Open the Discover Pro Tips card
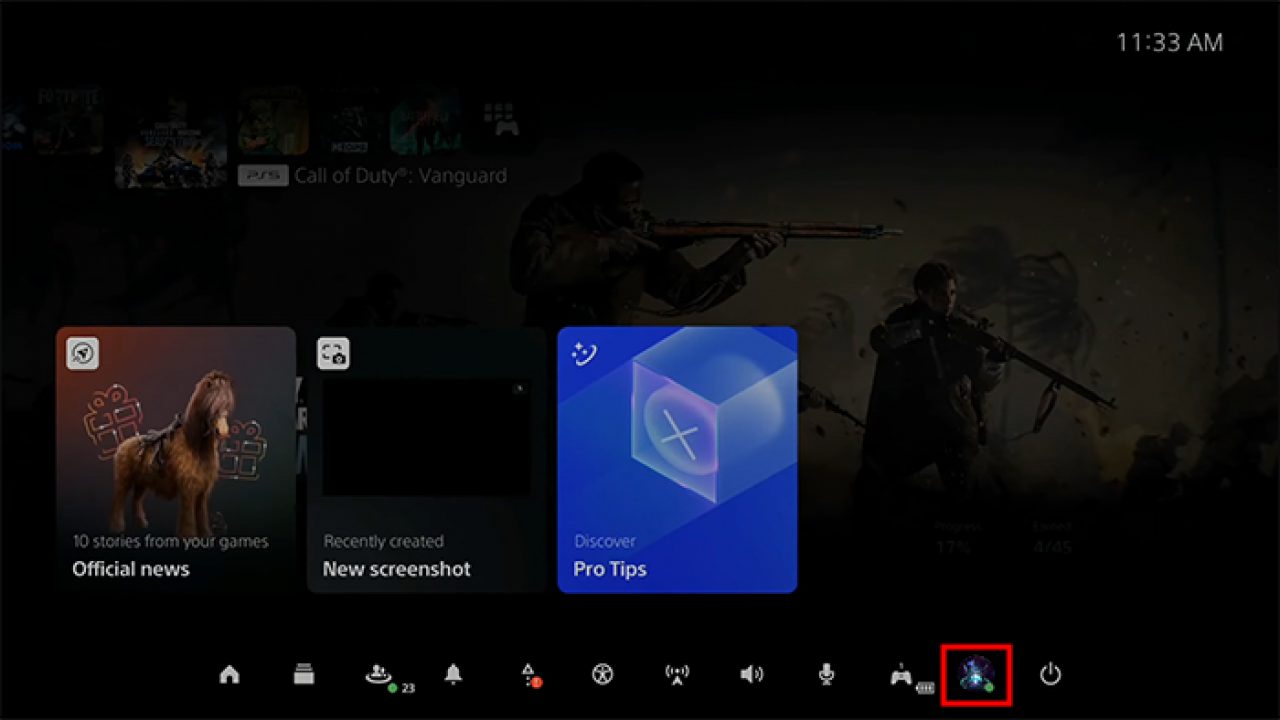The height and width of the screenshot is (720, 1280). click(x=677, y=460)
